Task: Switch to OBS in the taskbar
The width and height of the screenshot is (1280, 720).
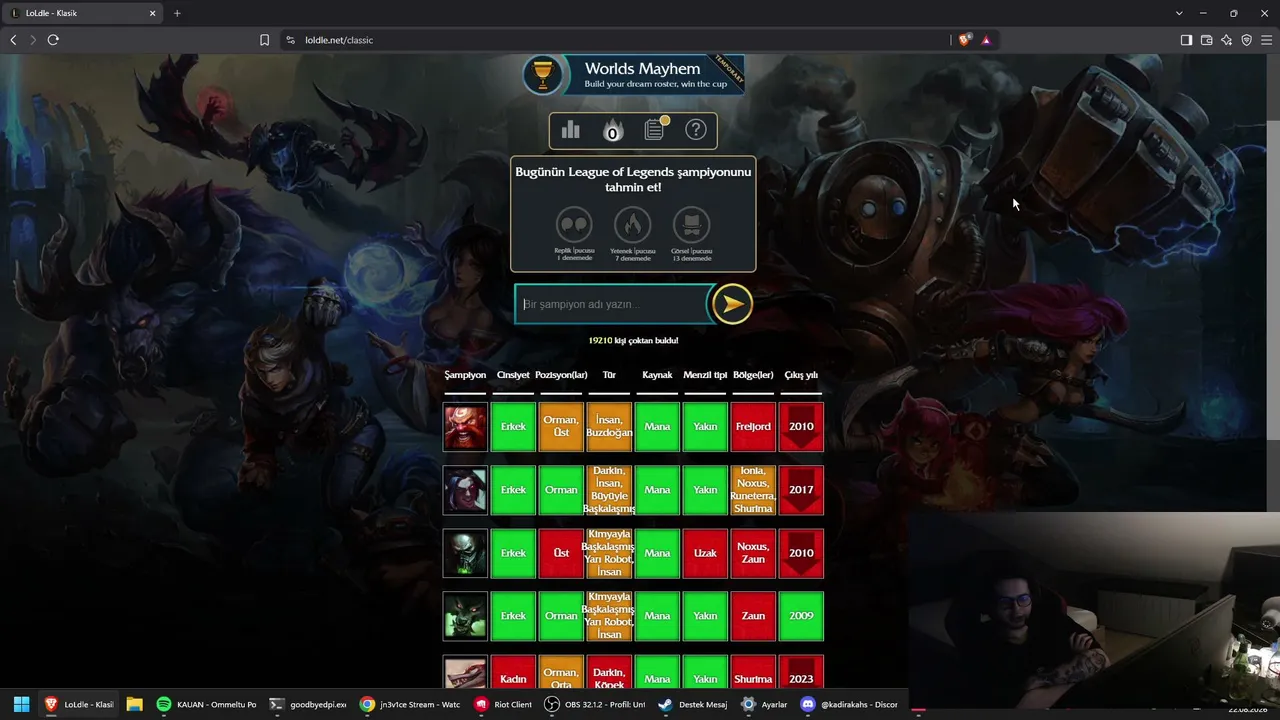Action: (595, 704)
